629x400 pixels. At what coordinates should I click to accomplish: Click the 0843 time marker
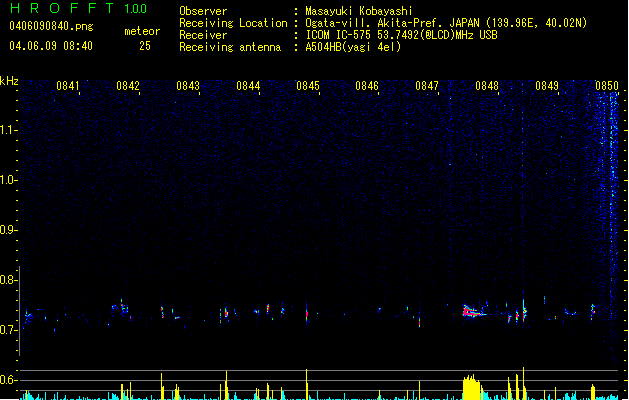188,86
